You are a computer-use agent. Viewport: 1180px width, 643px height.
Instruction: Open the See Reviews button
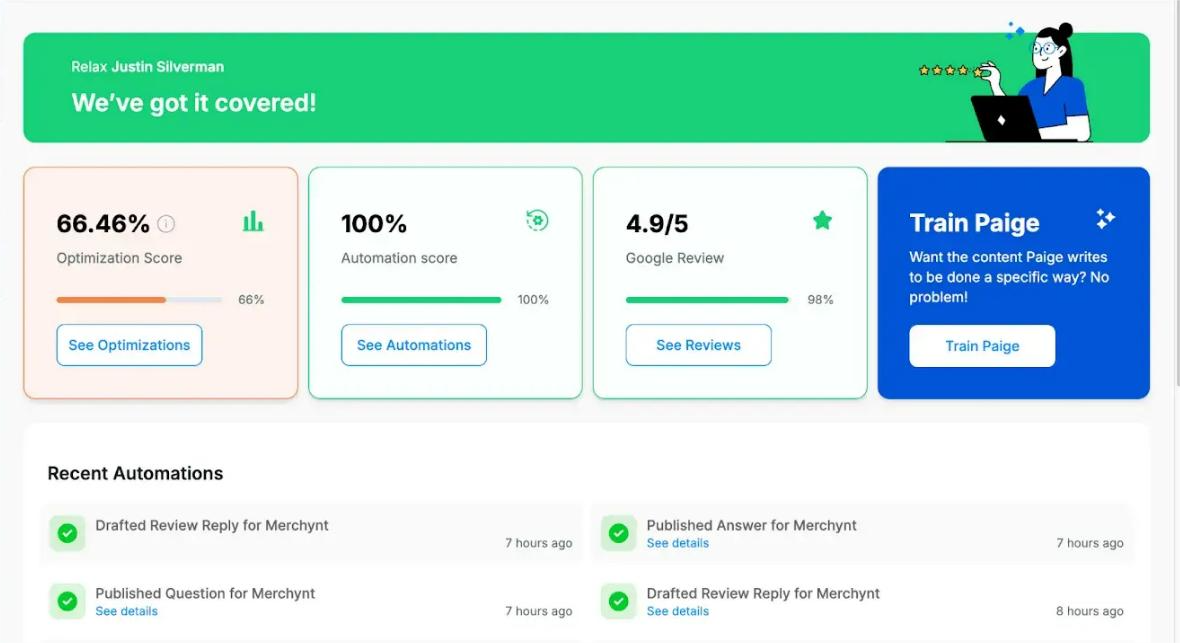tap(698, 345)
